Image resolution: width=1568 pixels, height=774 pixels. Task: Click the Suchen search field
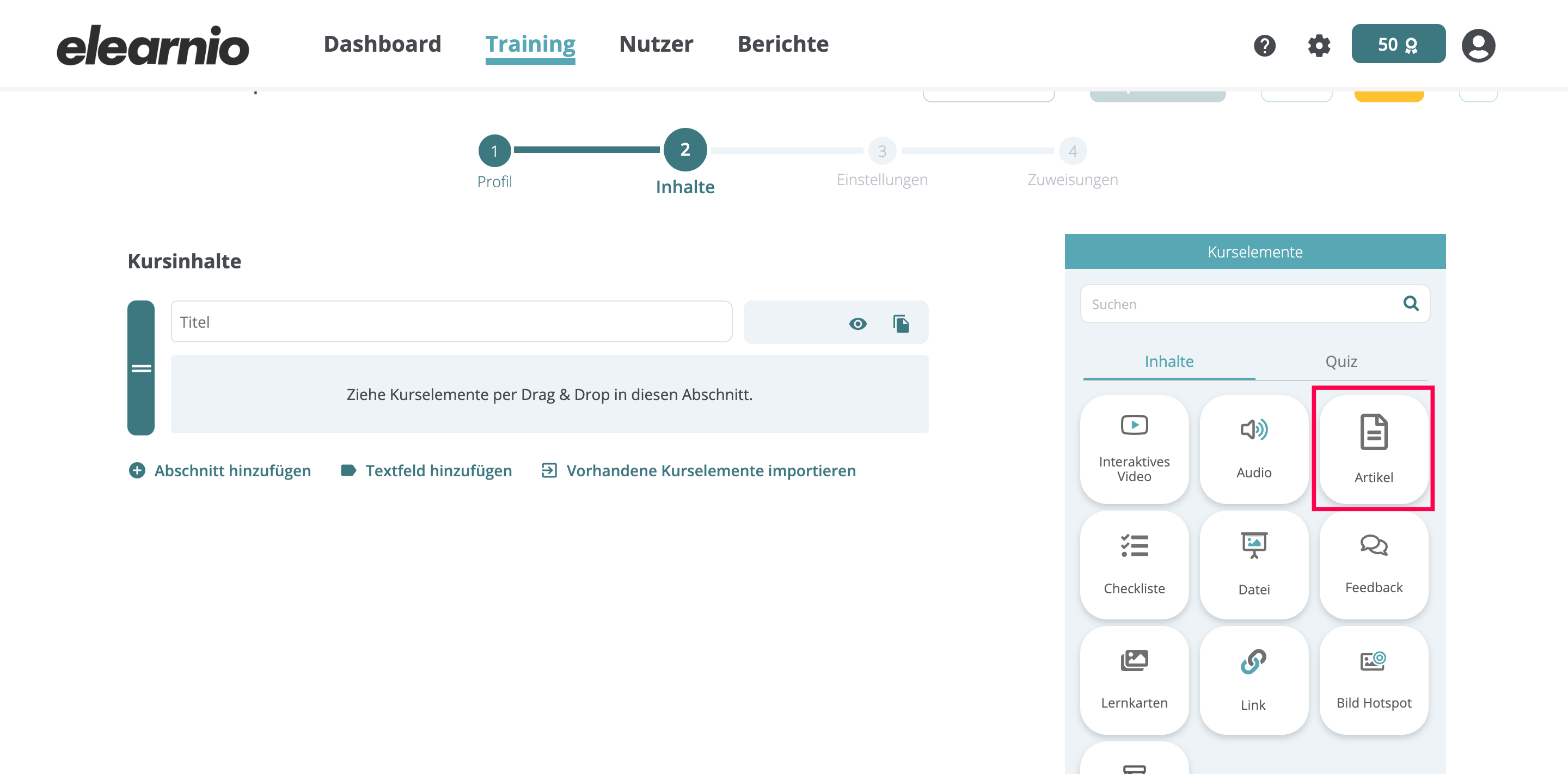coord(1254,304)
